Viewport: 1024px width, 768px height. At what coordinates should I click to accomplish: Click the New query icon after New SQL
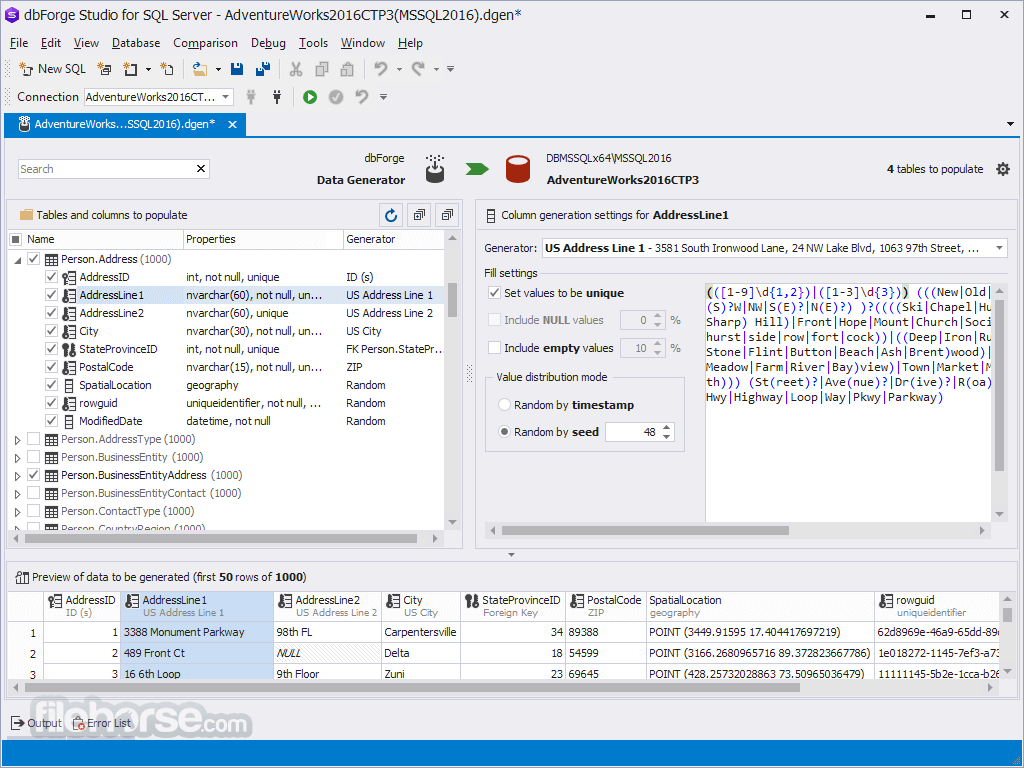click(104, 69)
